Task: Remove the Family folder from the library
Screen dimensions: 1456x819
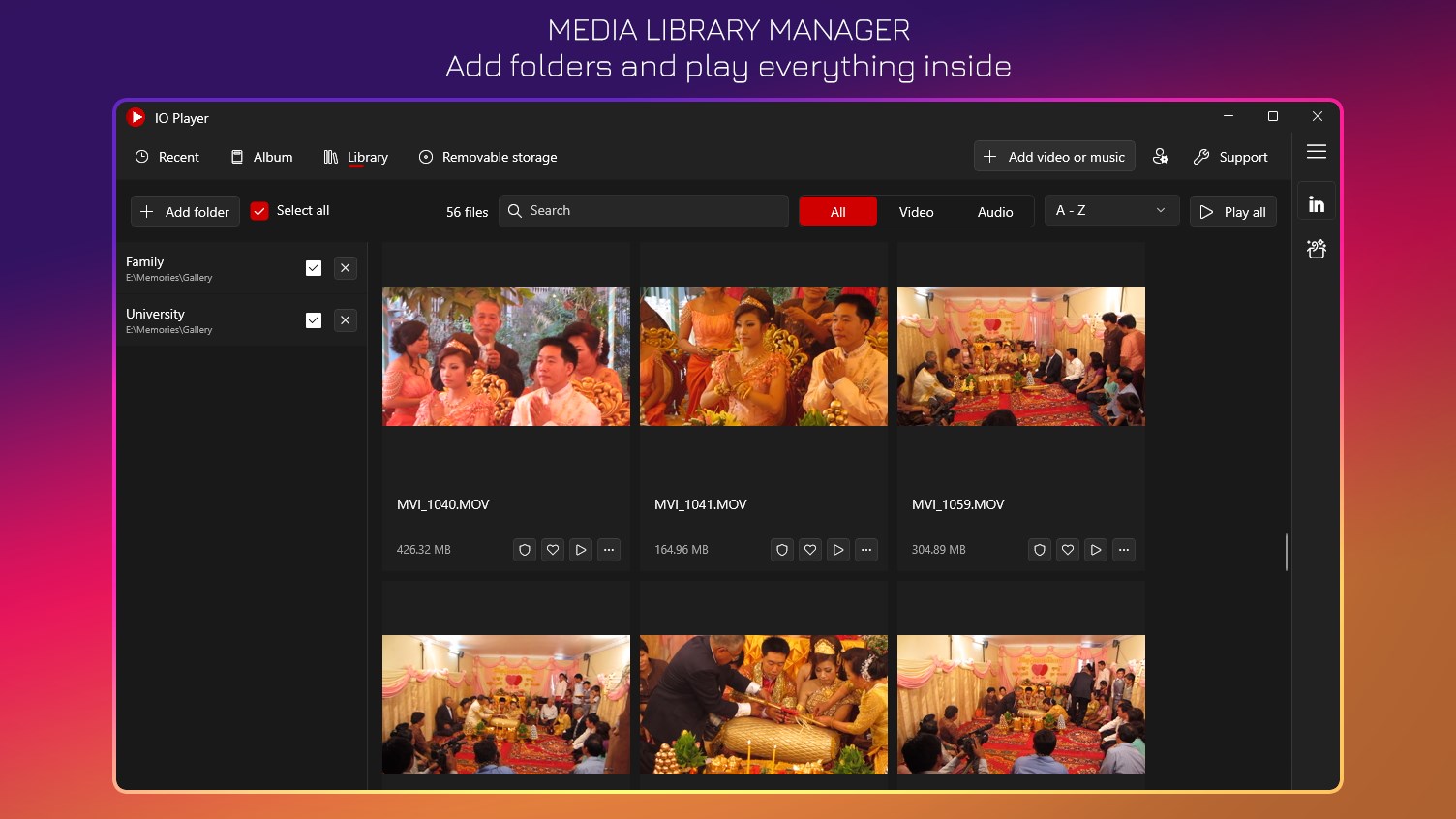Action: point(346,268)
